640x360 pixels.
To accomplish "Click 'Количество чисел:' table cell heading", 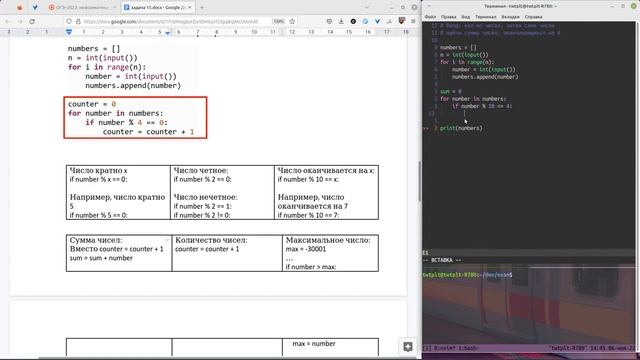I will (x=211, y=240).
